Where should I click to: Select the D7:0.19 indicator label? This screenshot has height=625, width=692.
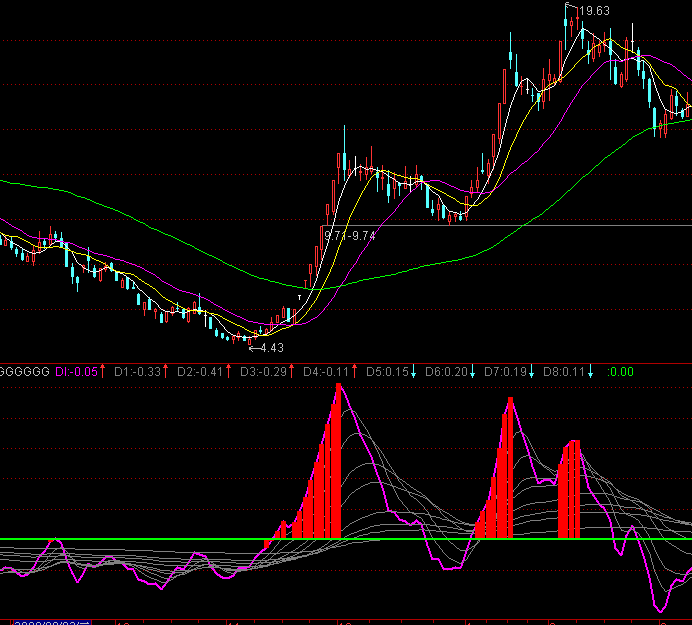[x=505, y=372]
